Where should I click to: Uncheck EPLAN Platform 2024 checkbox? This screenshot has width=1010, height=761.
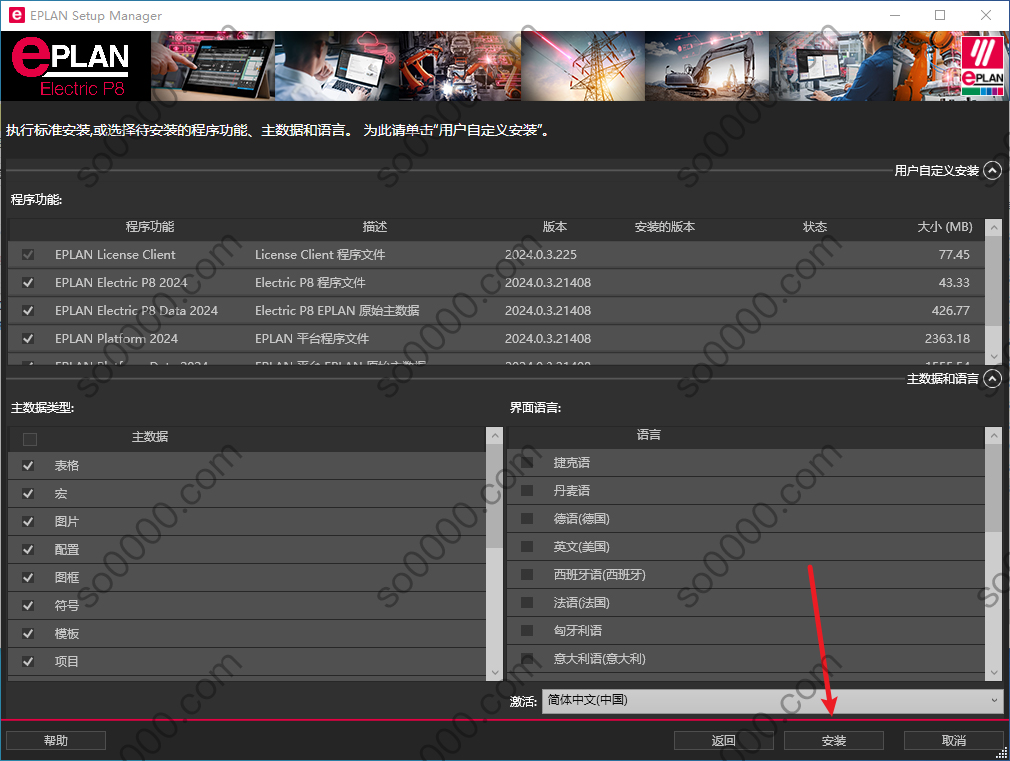point(28,338)
